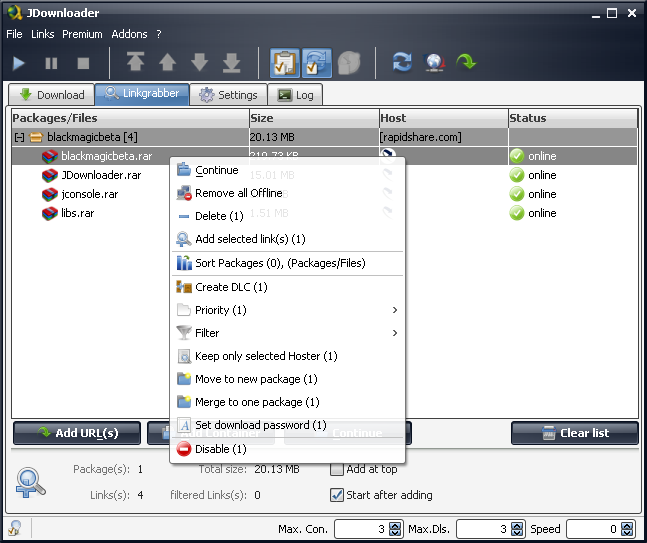Viewport: 647px width, 543px height.
Task: Click online status icon for libs.rar
Action: point(517,213)
